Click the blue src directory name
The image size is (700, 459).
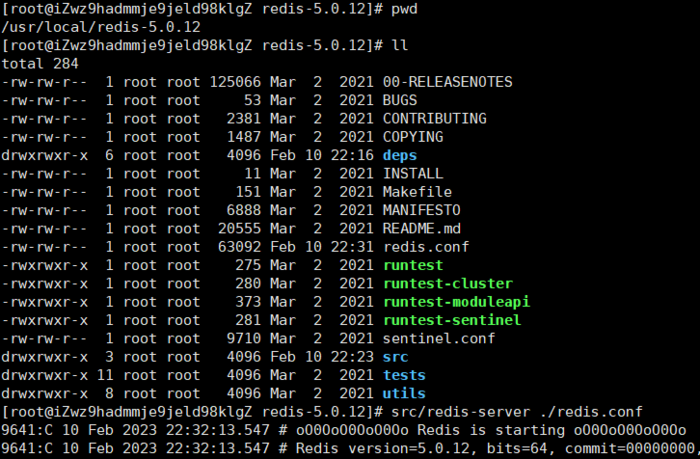tap(396, 357)
